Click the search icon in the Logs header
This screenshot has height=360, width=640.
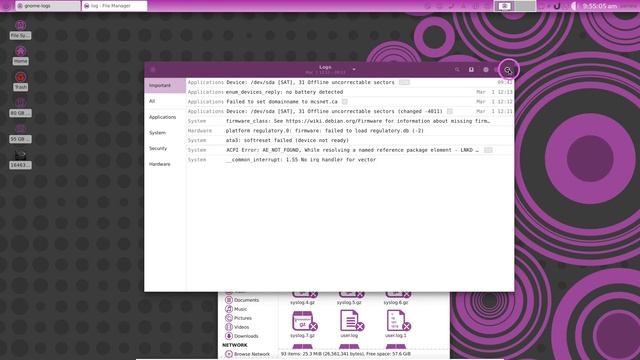457,70
